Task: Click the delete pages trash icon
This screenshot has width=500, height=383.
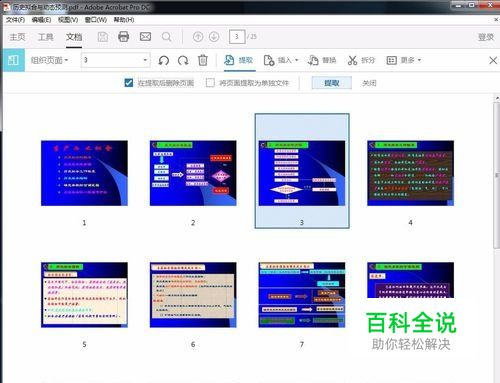Action: [203, 60]
